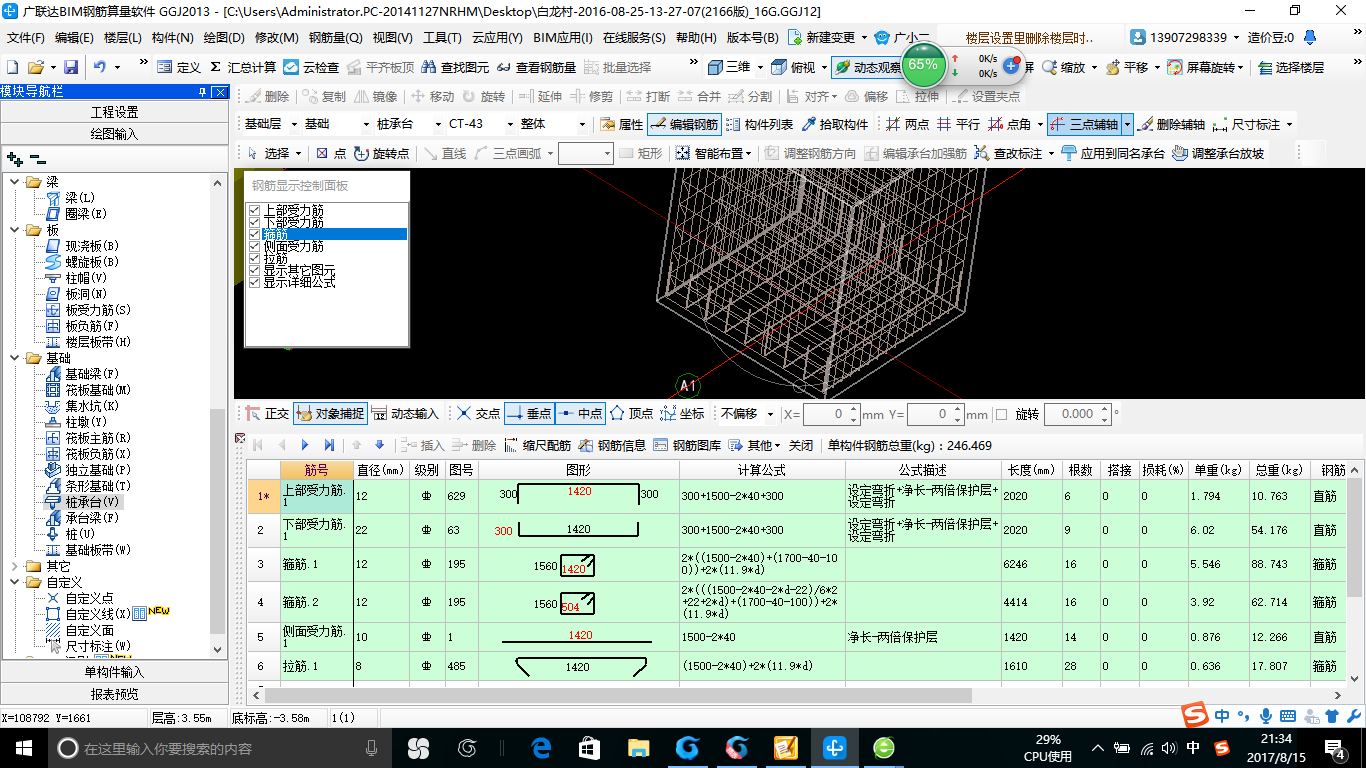Open 钢筋图库 rebar library
Screen dimensions: 1366x768
coord(687,445)
